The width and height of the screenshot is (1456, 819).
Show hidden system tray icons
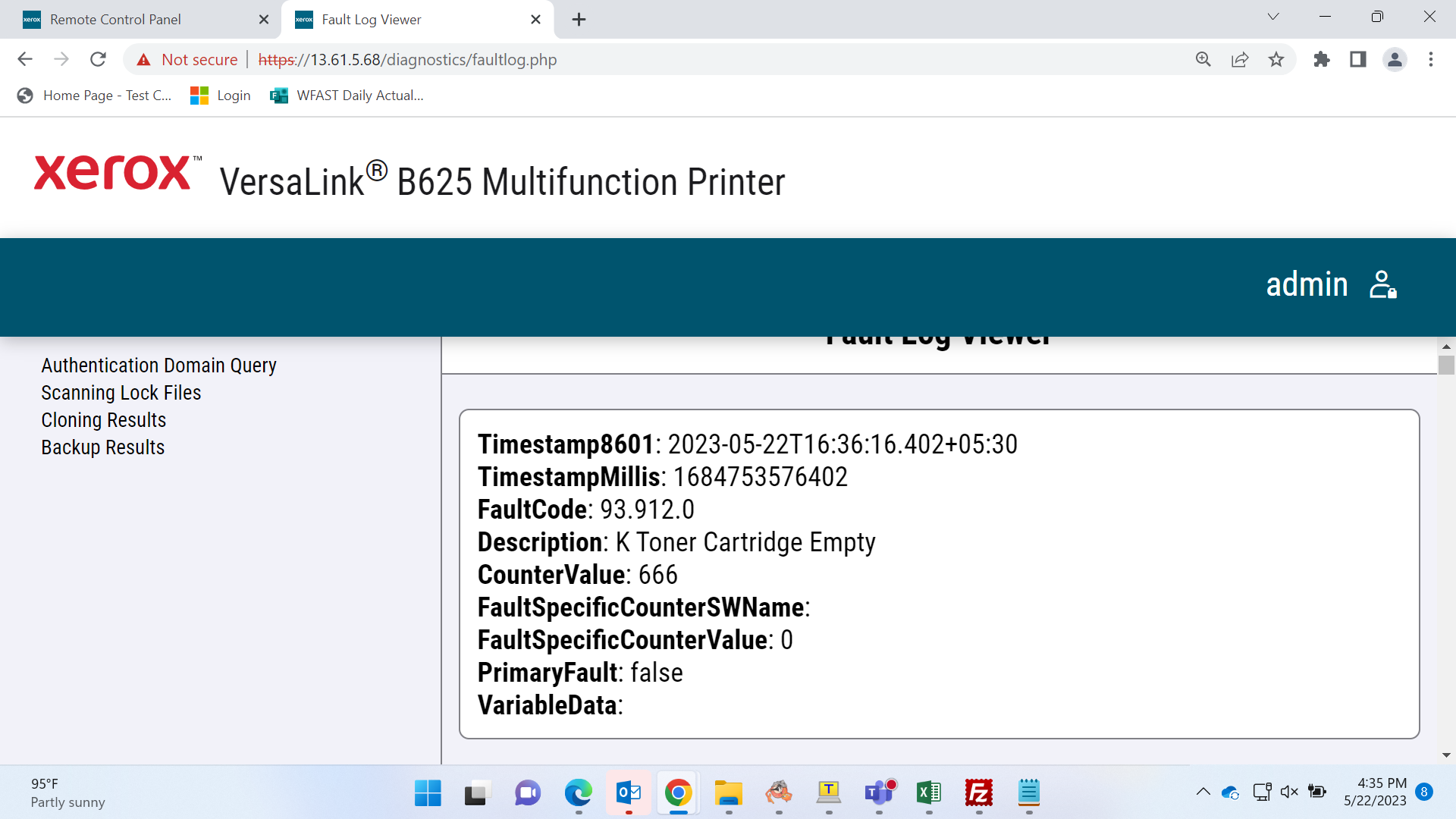1203,792
